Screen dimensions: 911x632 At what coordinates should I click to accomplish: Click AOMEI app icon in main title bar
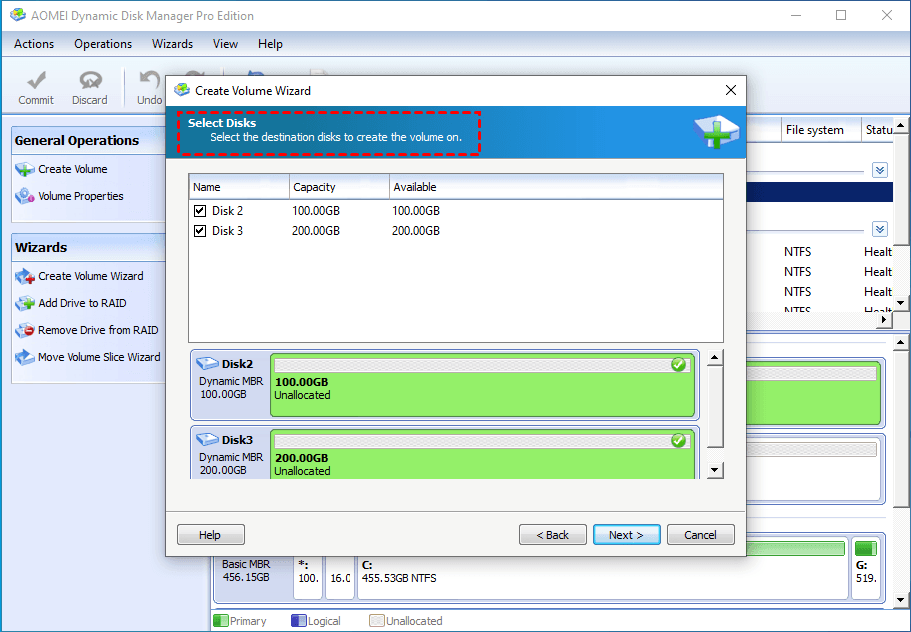(18, 15)
